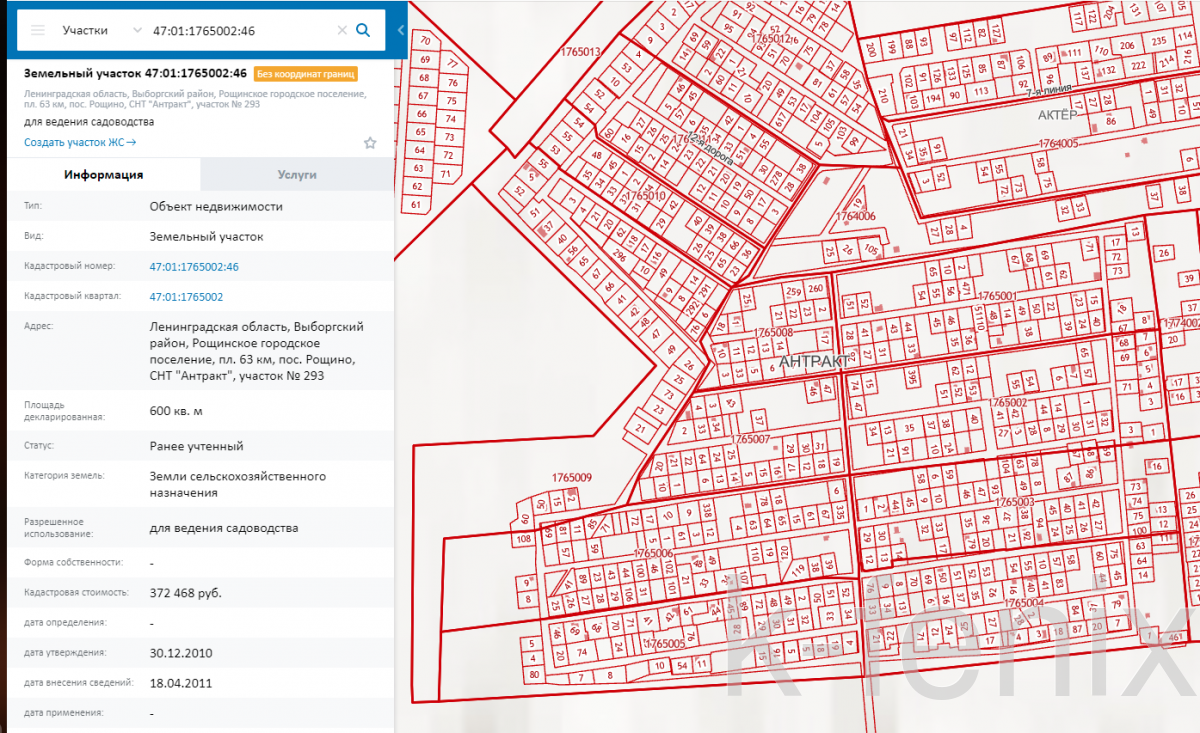
Task: Switch to the Информация tab
Action: pyautogui.click(x=103, y=174)
